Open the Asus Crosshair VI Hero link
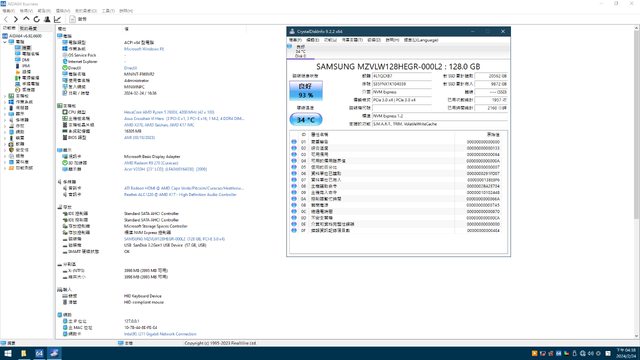Image resolution: width=640 pixels, height=360 pixels. [184, 118]
